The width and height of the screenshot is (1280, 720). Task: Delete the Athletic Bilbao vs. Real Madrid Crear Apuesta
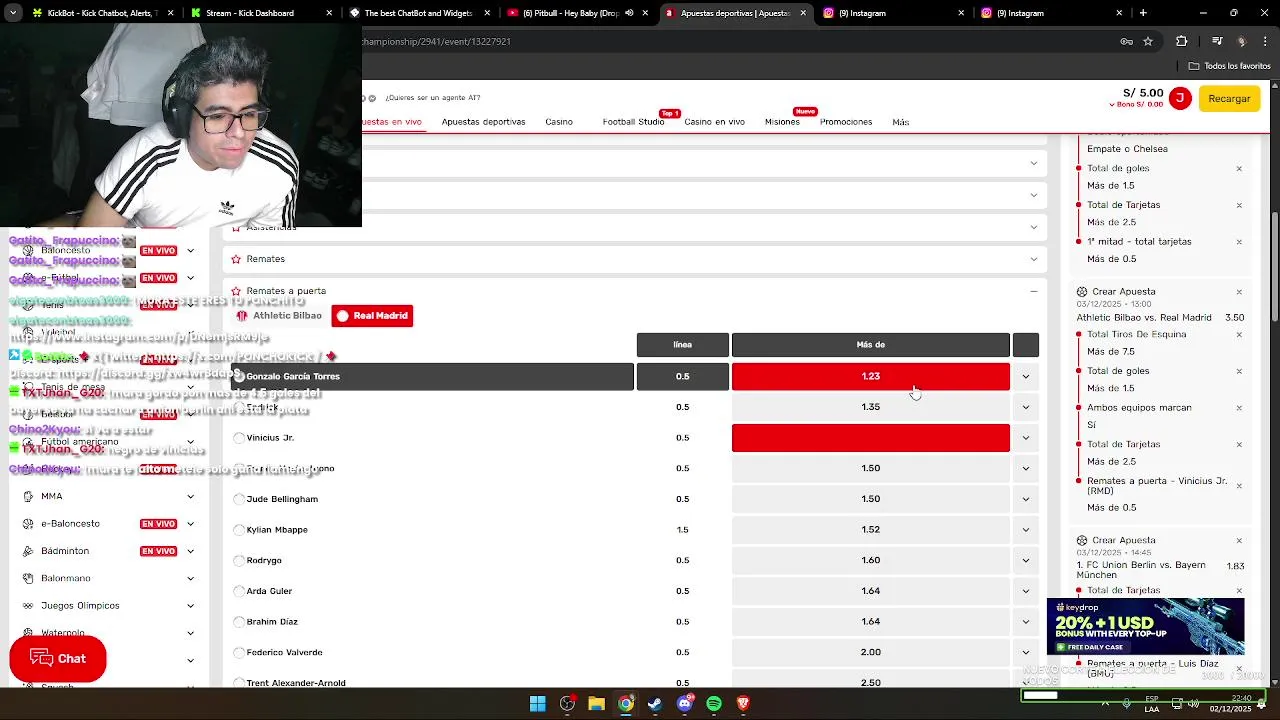[x=1239, y=292]
